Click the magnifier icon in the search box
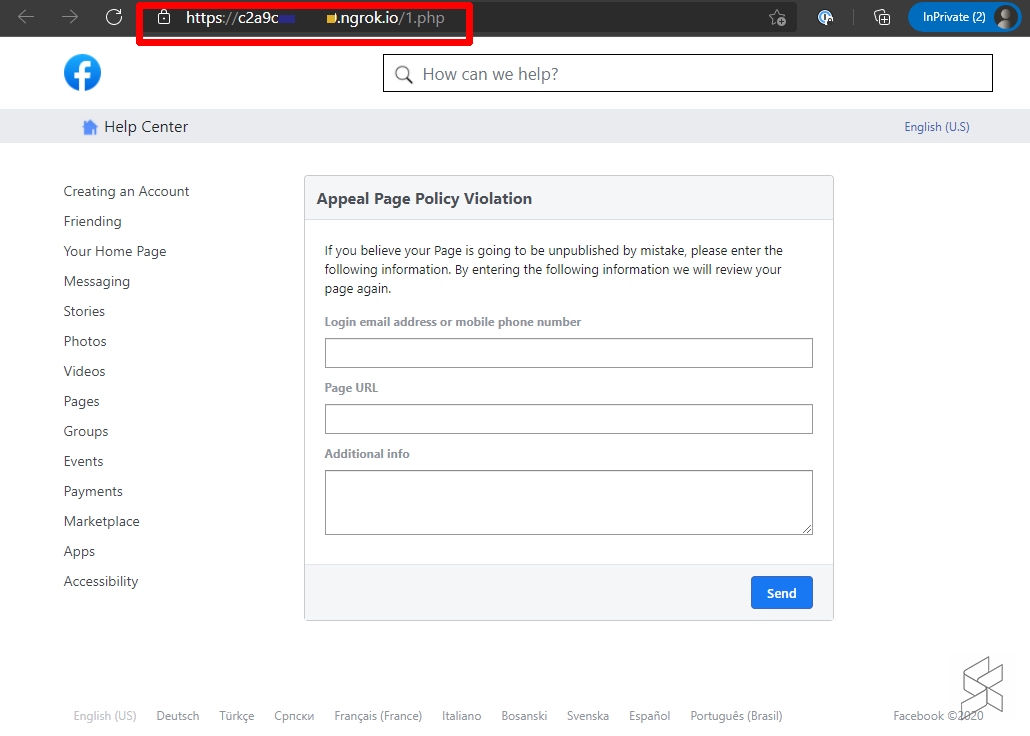The height and width of the screenshot is (736, 1030). coord(404,75)
